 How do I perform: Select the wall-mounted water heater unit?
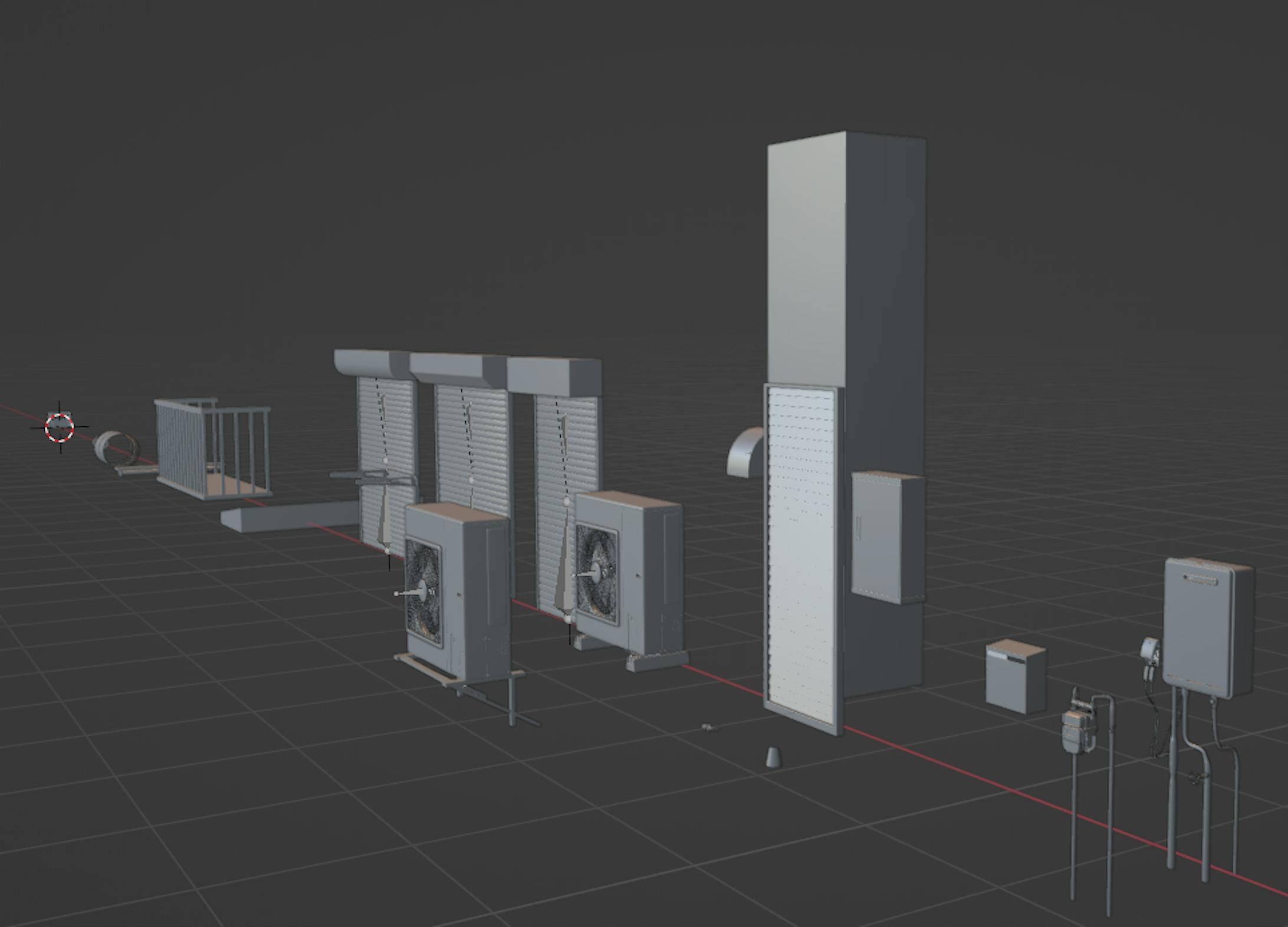click(x=1209, y=627)
